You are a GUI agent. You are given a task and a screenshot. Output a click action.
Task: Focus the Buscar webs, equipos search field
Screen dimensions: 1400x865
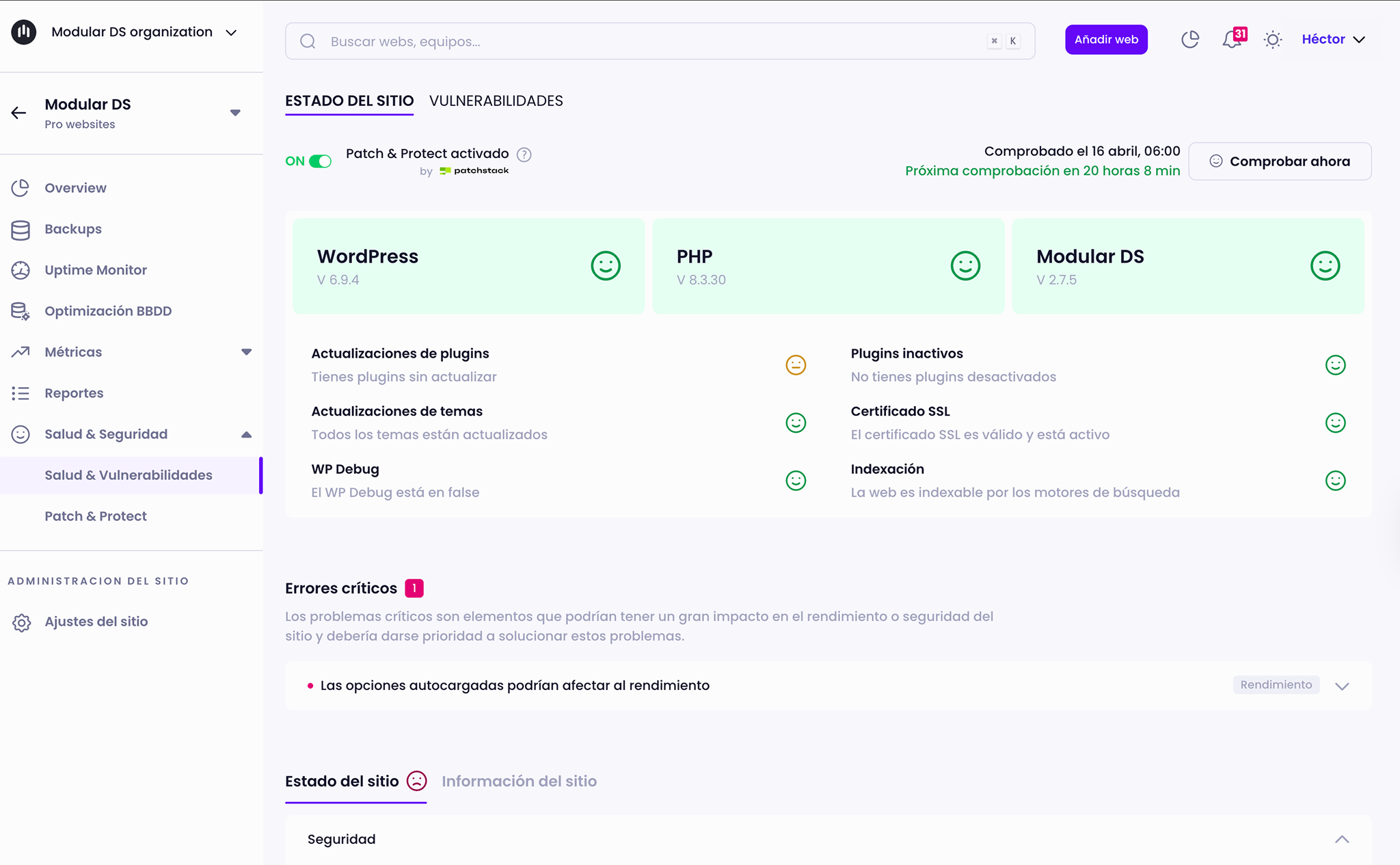(x=660, y=41)
